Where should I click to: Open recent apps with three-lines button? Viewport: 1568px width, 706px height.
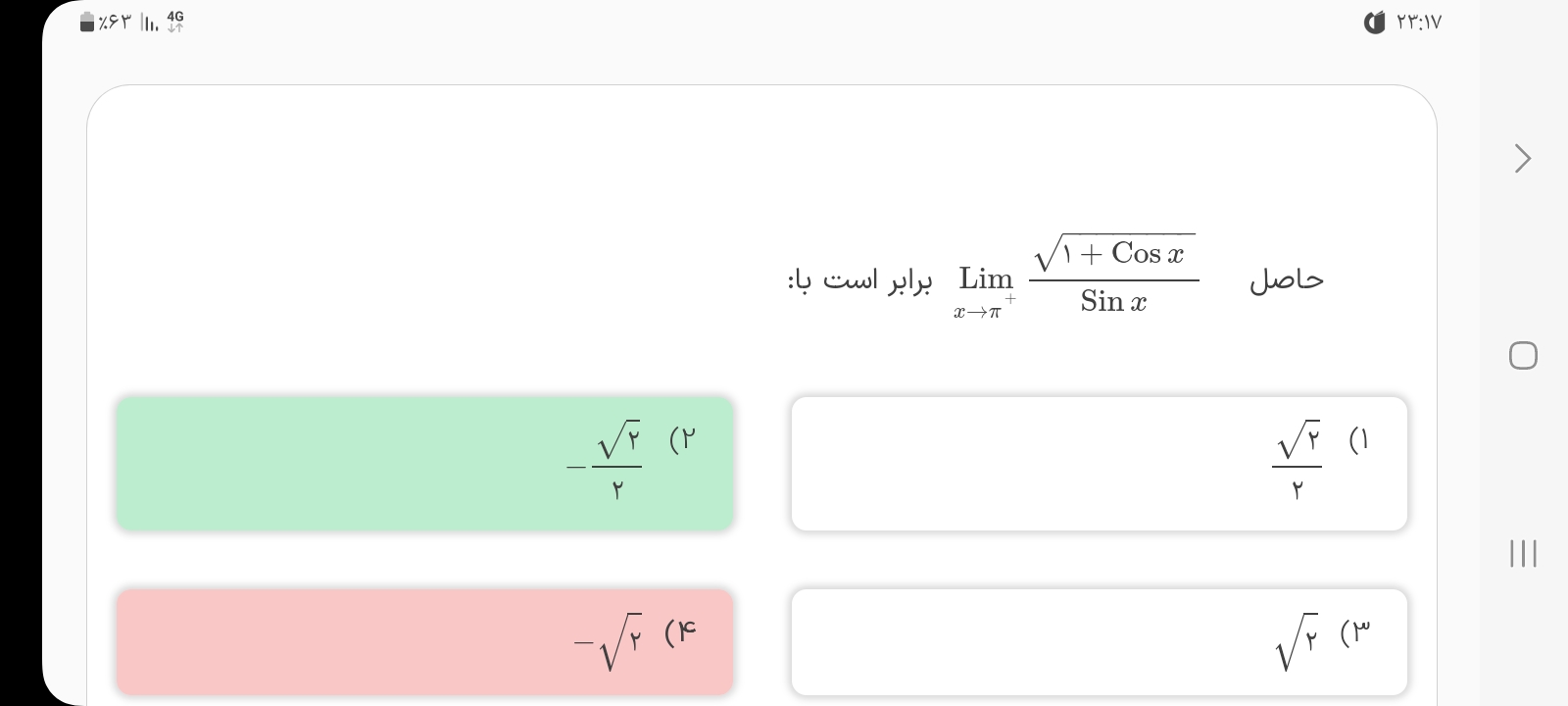(x=1523, y=554)
